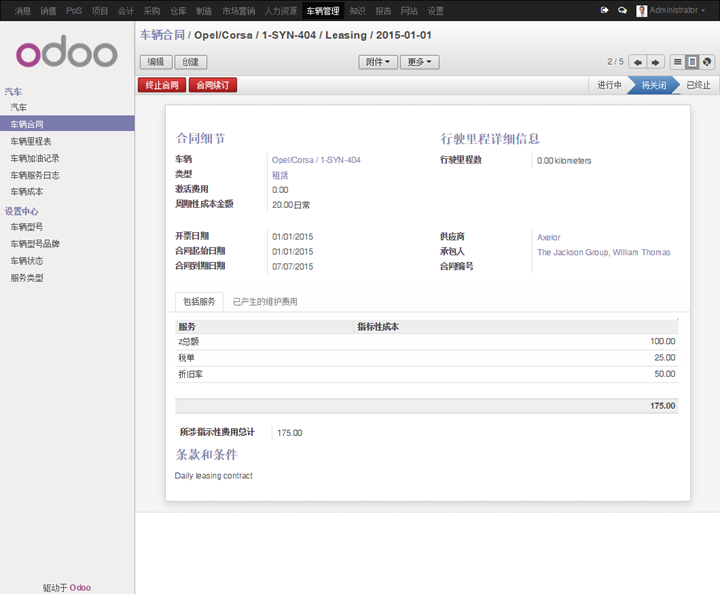Open the chat conversations icon
The image size is (720, 594).
(x=622, y=10)
